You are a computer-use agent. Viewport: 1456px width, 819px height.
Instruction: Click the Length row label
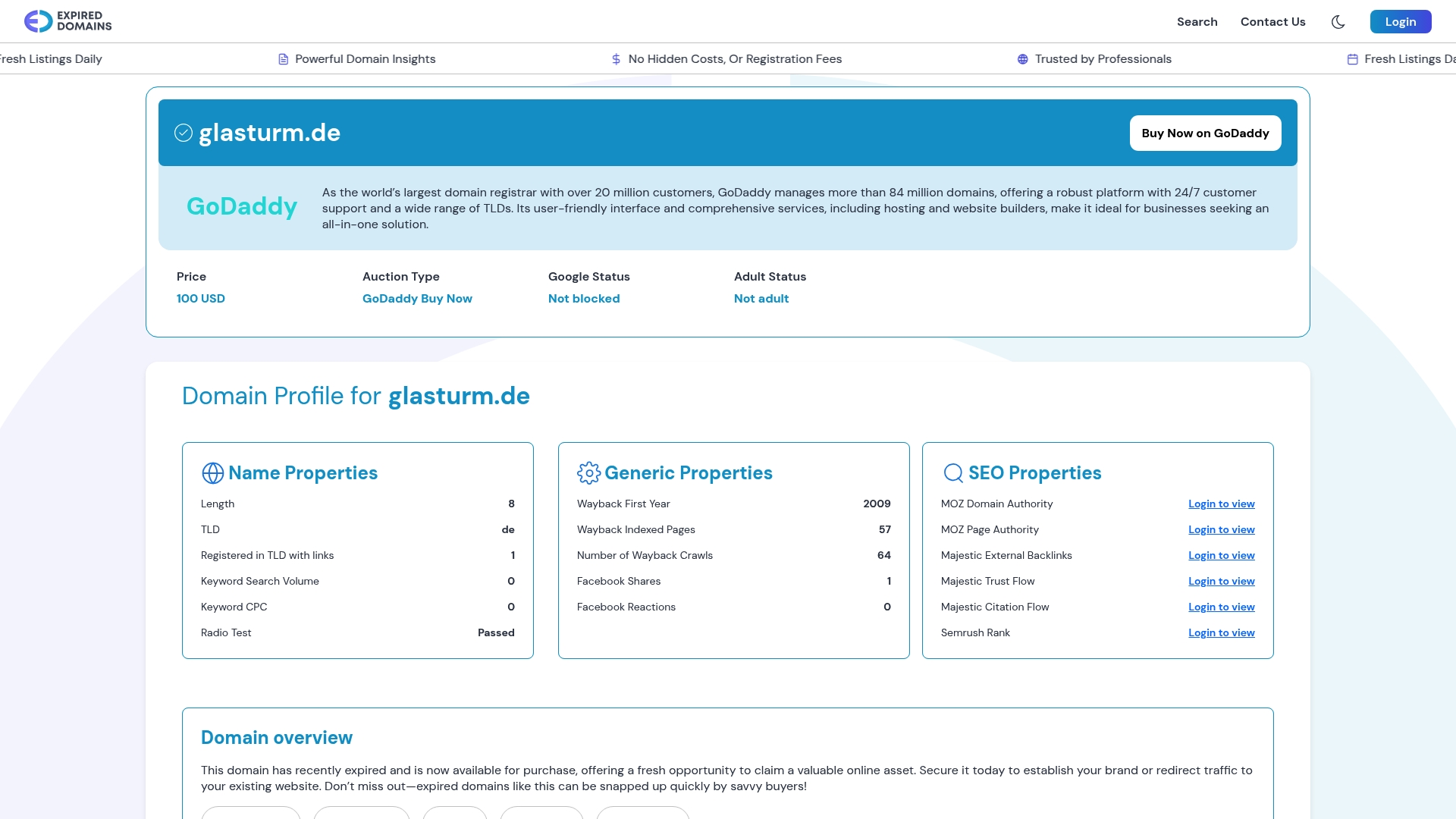(218, 504)
